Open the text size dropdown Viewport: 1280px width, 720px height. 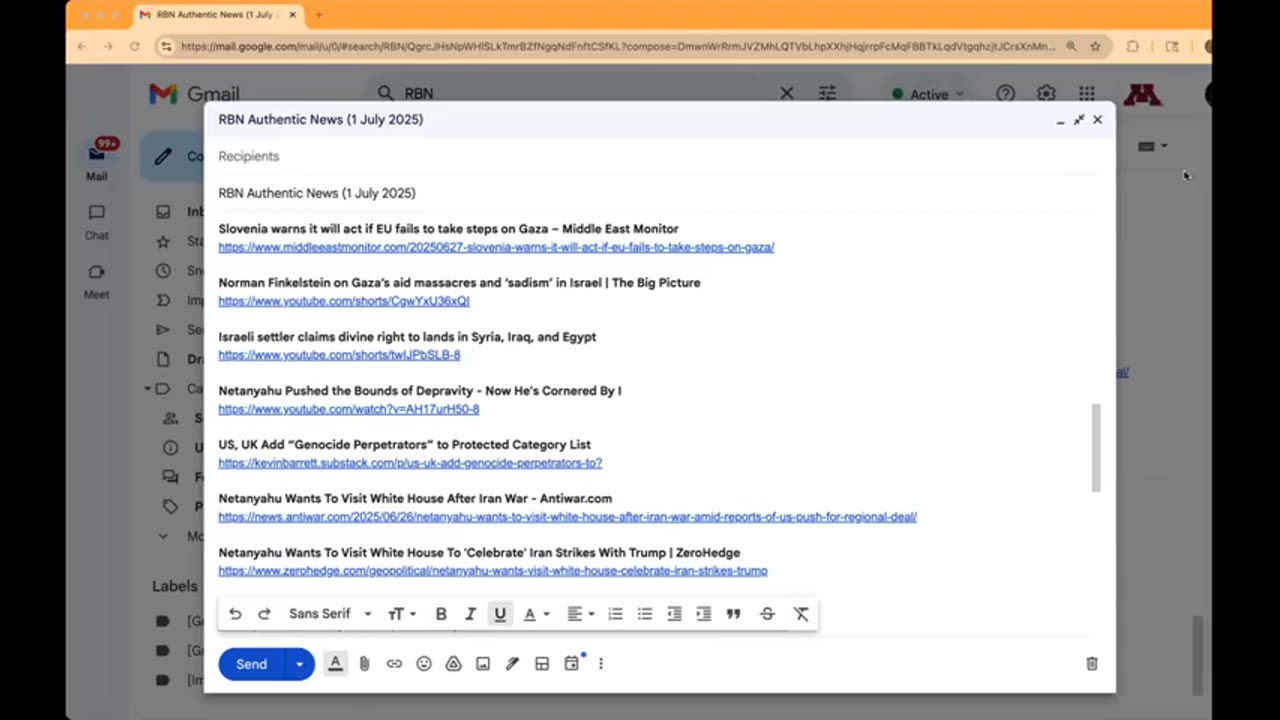tap(402, 614)
